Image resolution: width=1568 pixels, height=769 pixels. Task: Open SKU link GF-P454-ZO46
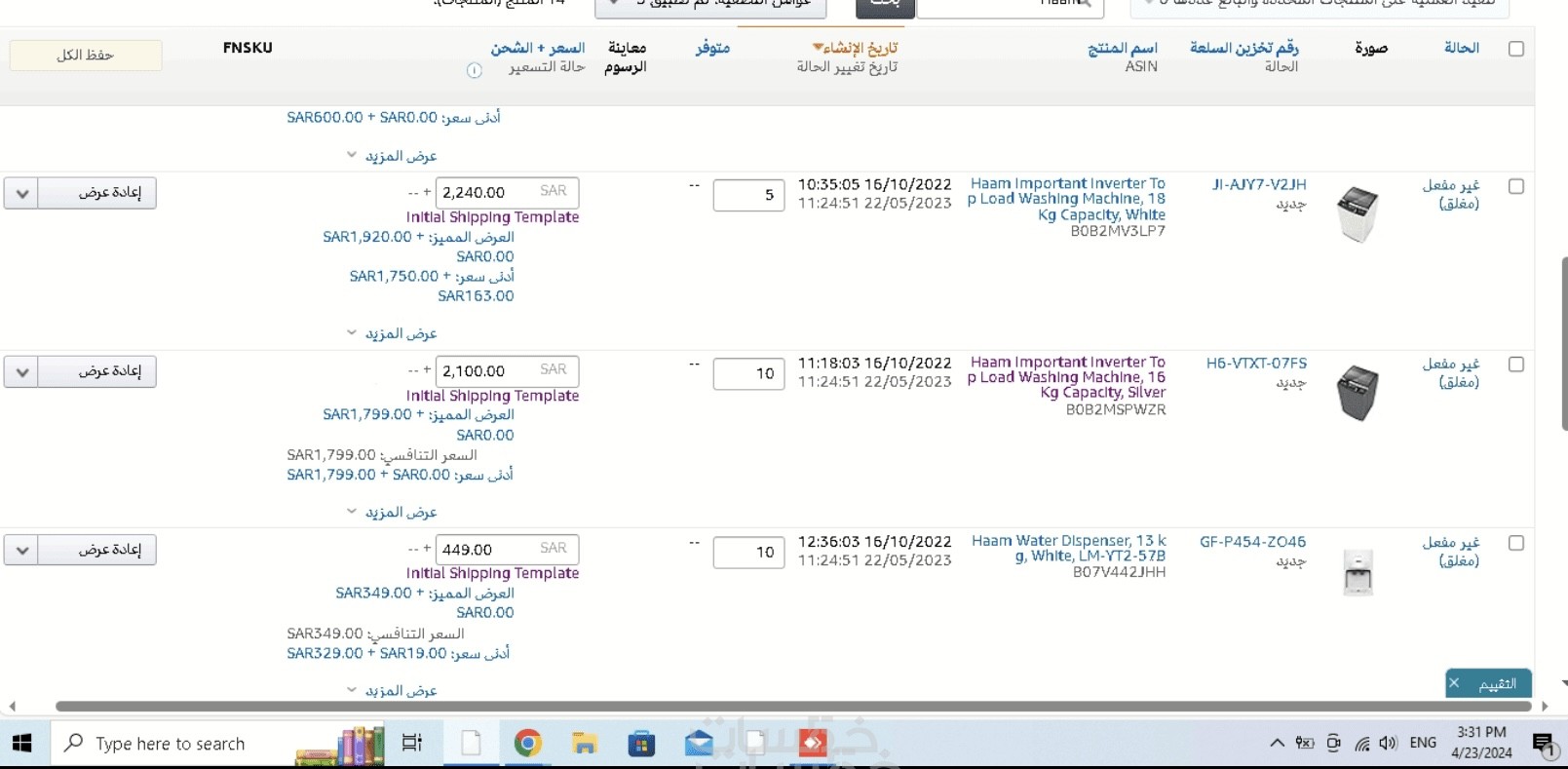(1252, 541)
